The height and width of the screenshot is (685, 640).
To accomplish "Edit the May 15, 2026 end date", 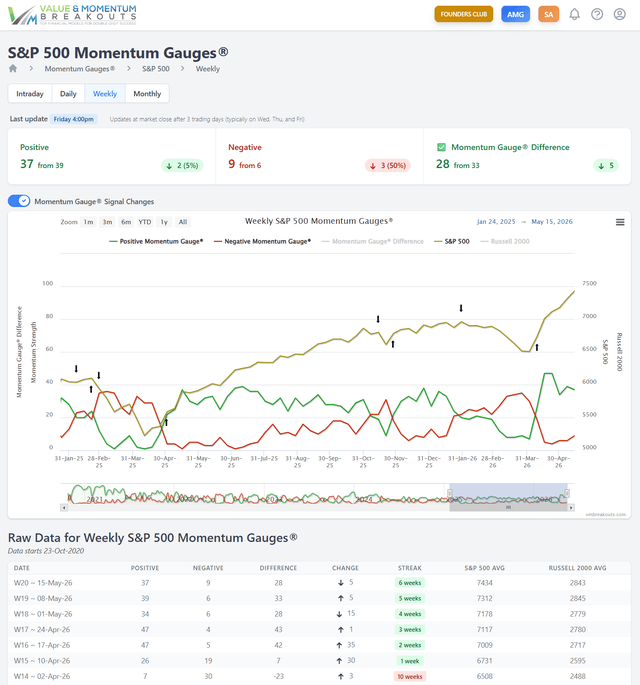I will pos(552,221).
